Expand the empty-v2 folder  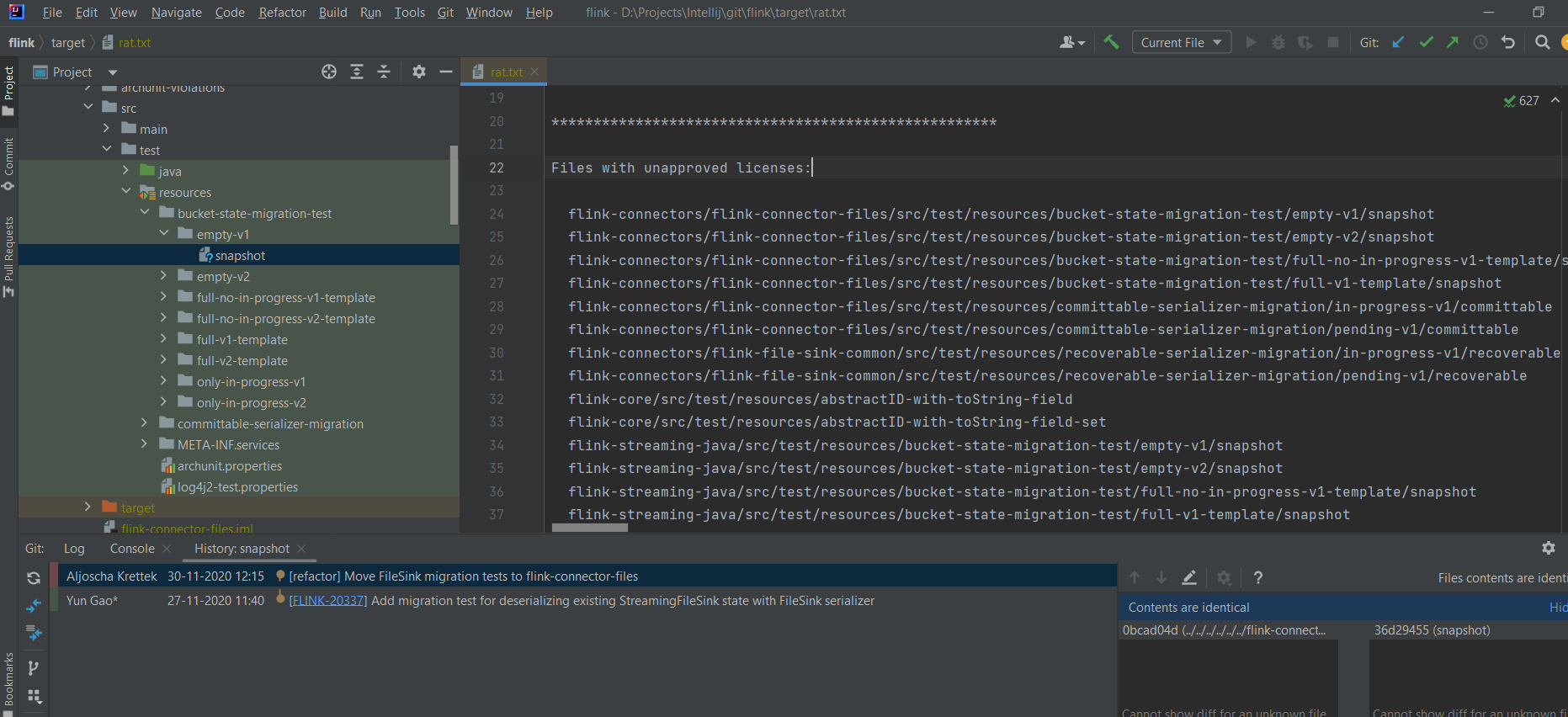(164, 275)
